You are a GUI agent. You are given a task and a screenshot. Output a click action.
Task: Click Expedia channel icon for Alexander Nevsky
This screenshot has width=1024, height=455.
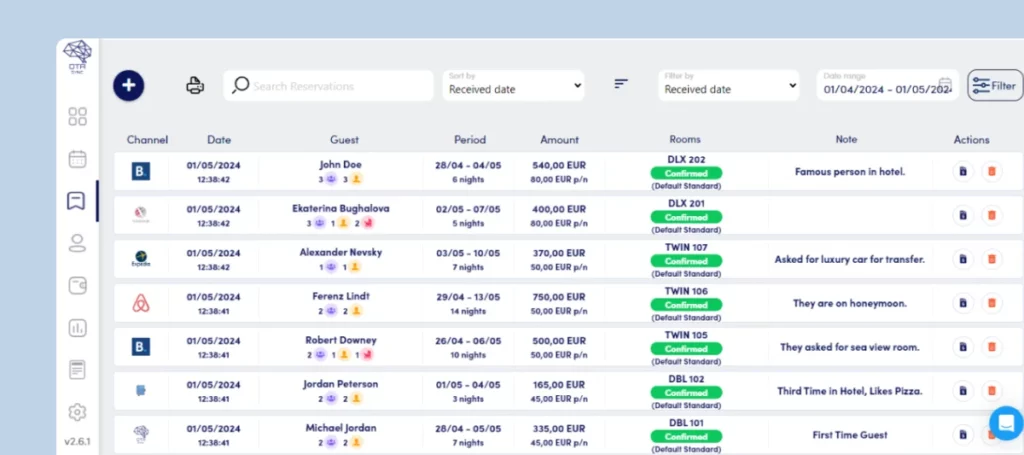coord(141,259)
